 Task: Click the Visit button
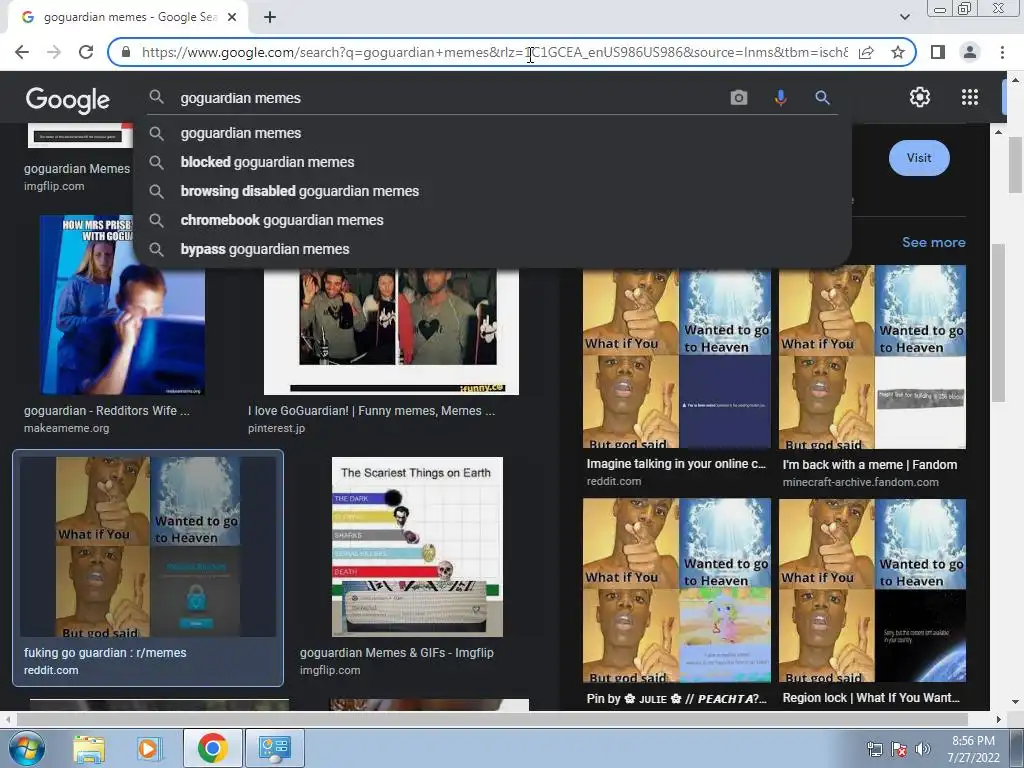919,158
